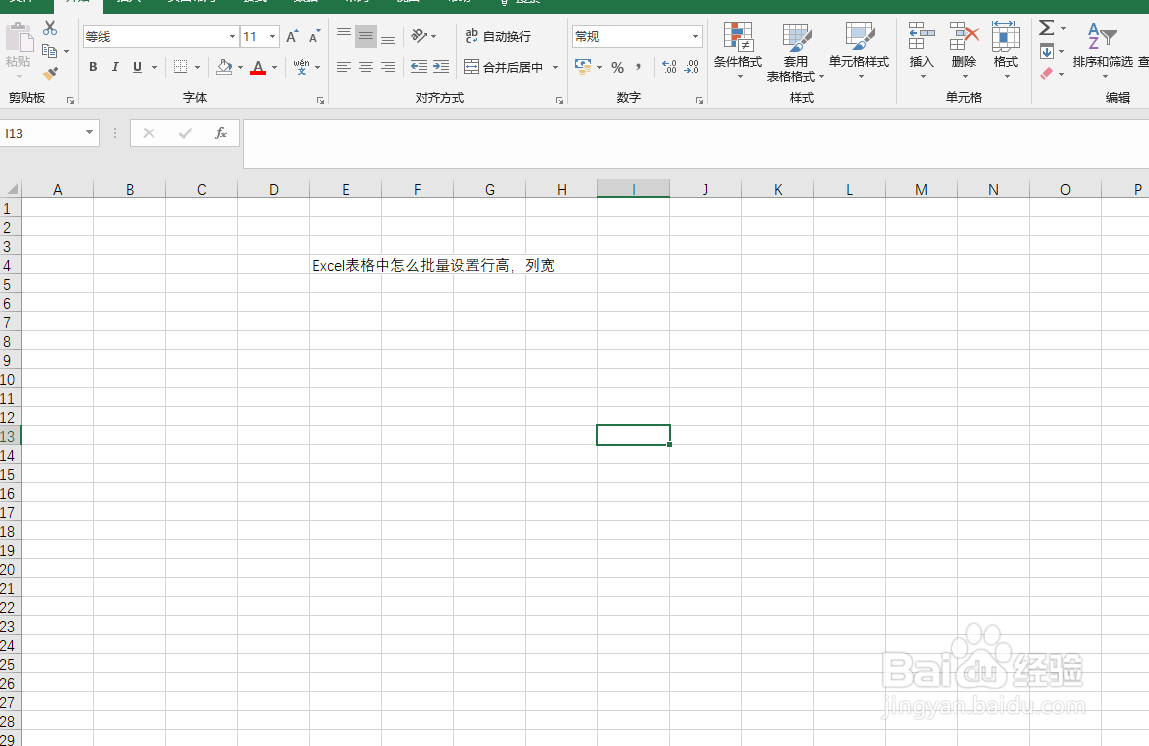Open 条件格式 conditional formatting
Image resolution: width=1149 pixels, height=746 pixels.
(738, 50)
